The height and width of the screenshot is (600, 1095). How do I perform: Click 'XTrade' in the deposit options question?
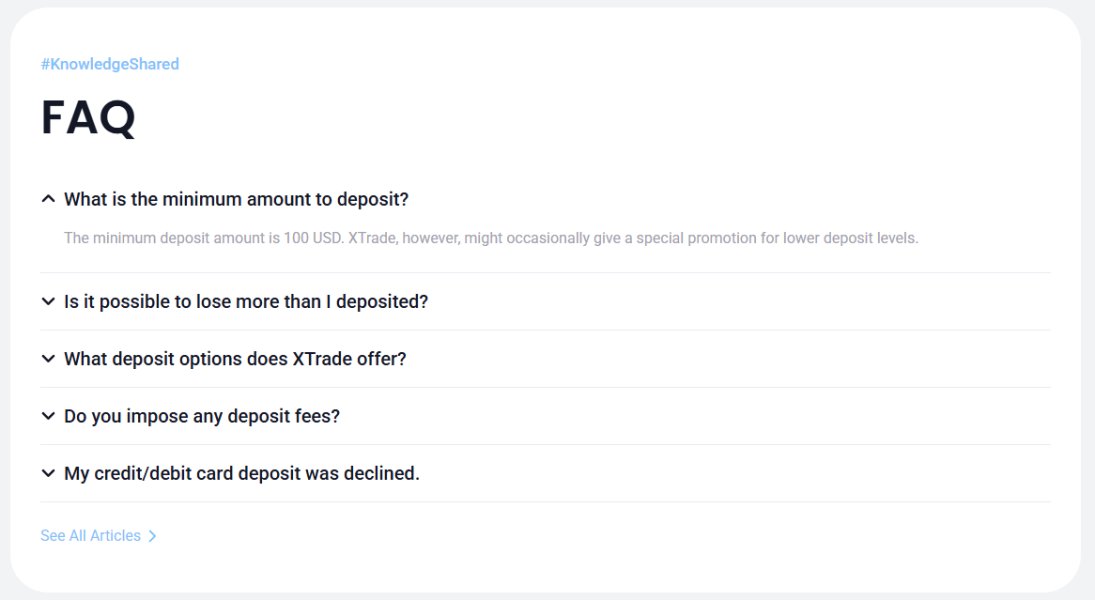tap(322, 358)
